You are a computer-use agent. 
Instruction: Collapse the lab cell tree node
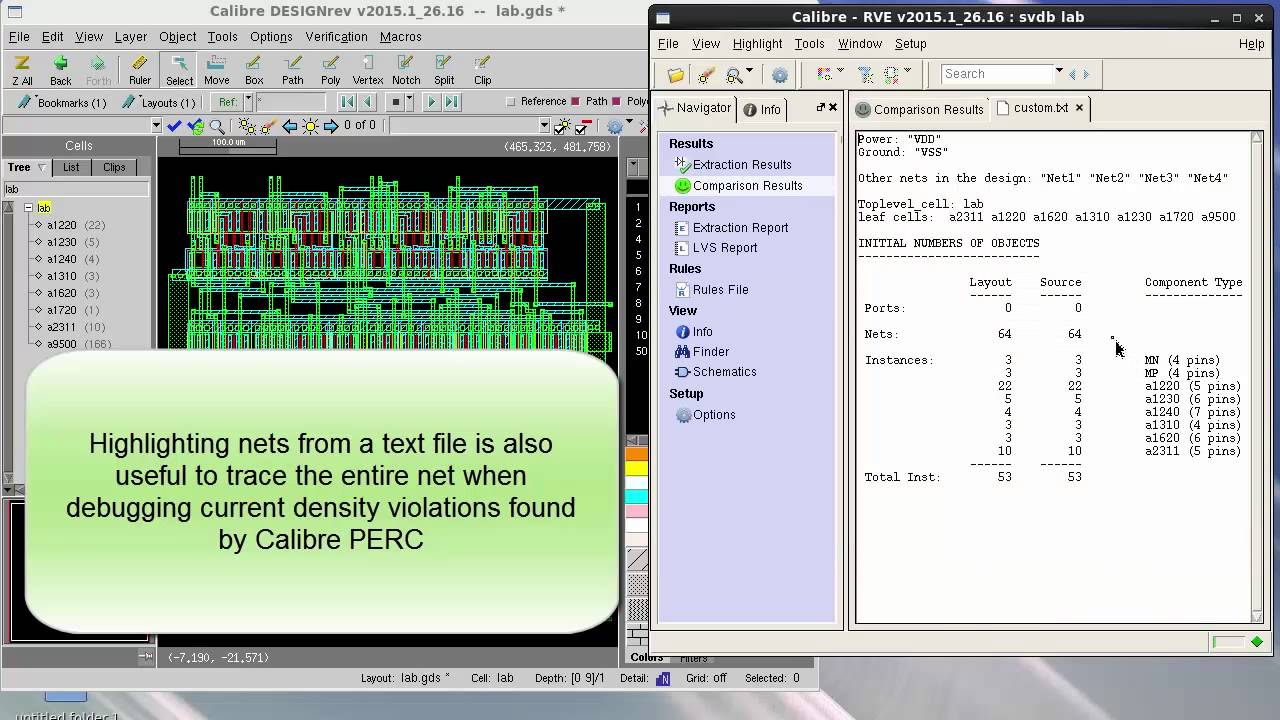pos(28,208)
